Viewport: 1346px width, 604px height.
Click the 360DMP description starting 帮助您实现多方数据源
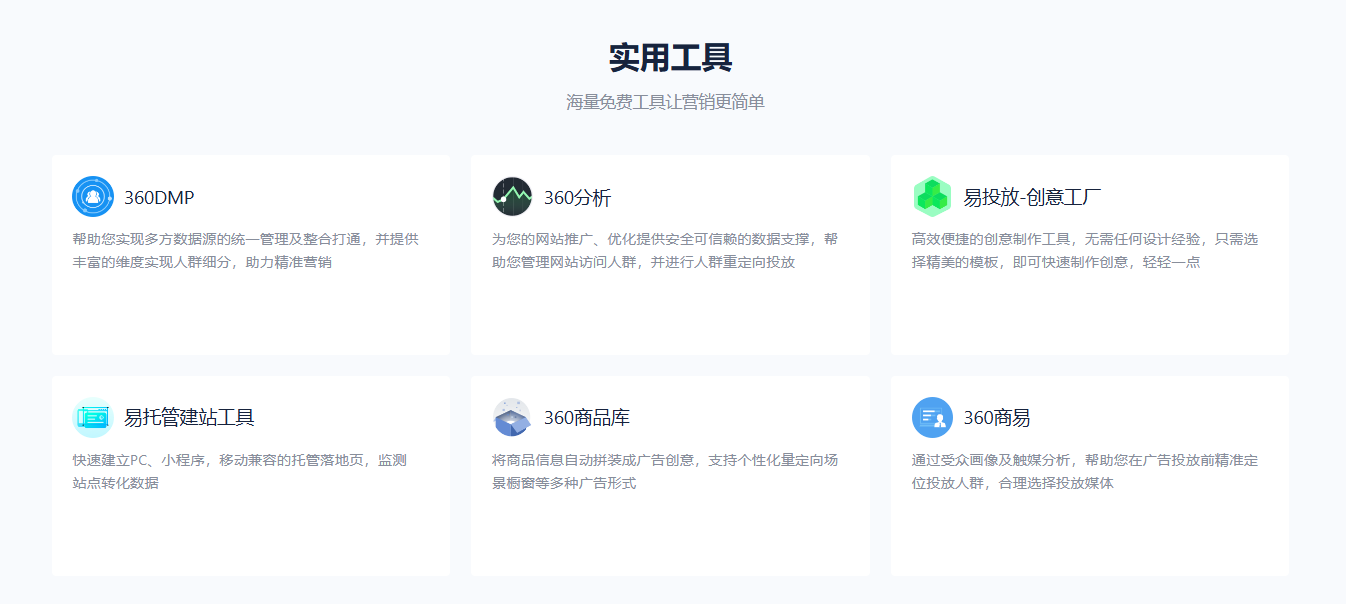point(246,251)
